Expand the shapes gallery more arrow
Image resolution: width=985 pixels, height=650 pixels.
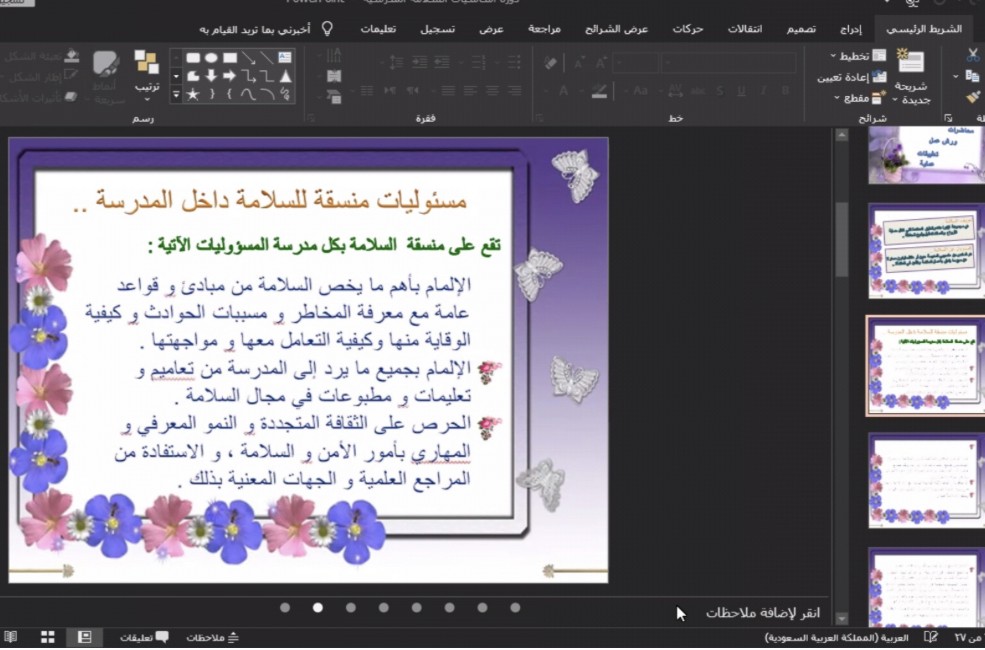tap(177, 95)
